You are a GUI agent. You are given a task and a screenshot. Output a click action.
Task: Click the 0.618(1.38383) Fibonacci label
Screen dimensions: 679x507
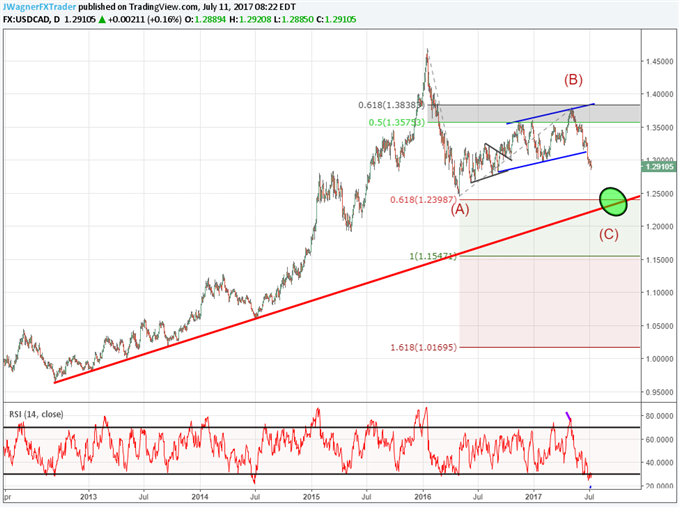391,105
